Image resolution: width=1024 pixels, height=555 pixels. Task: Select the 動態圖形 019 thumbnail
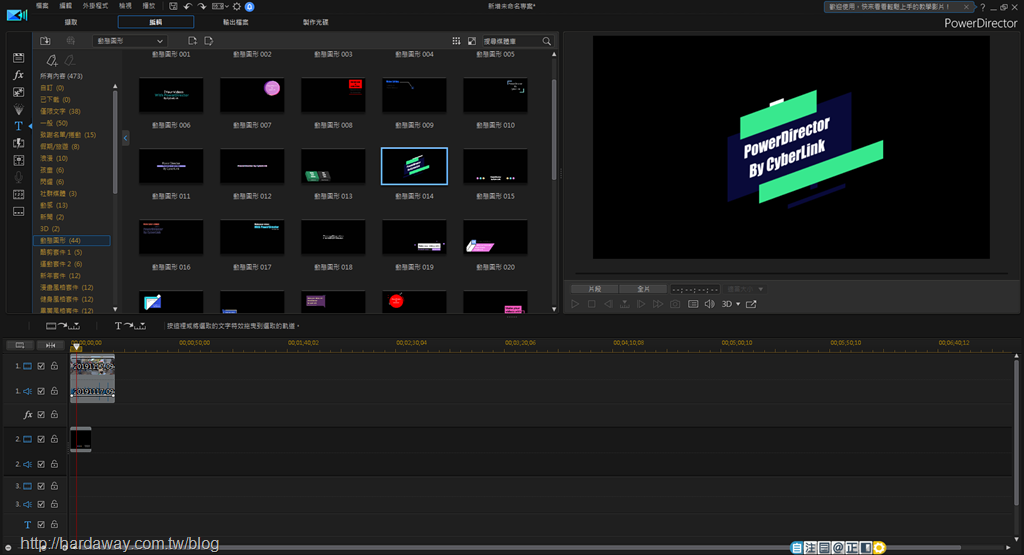coord(414,237)
